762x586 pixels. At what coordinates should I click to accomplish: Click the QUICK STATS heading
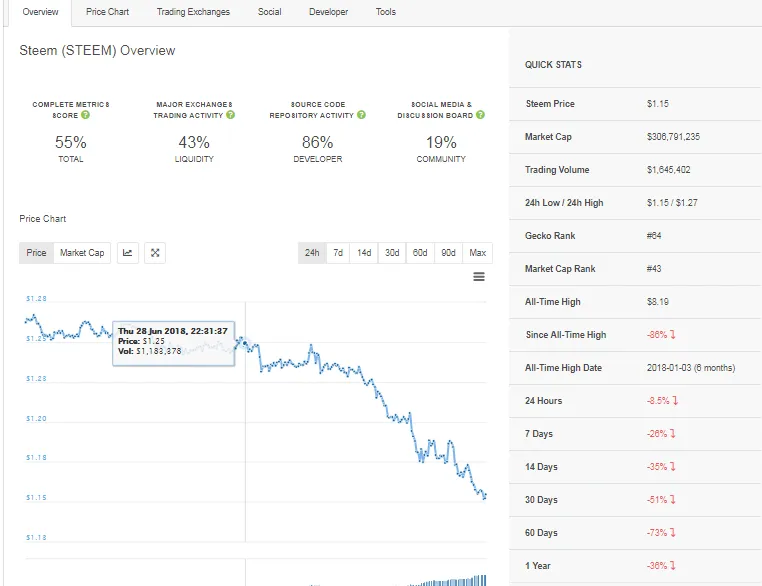553,65
